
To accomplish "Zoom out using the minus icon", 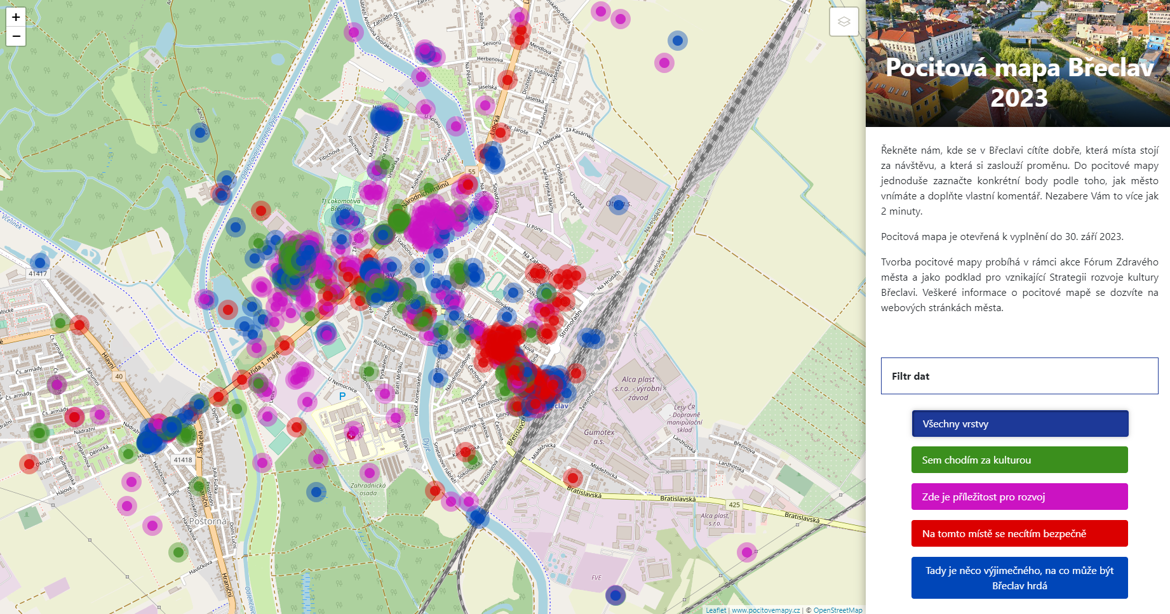I will pyautogui.click(x=16, y=37).
